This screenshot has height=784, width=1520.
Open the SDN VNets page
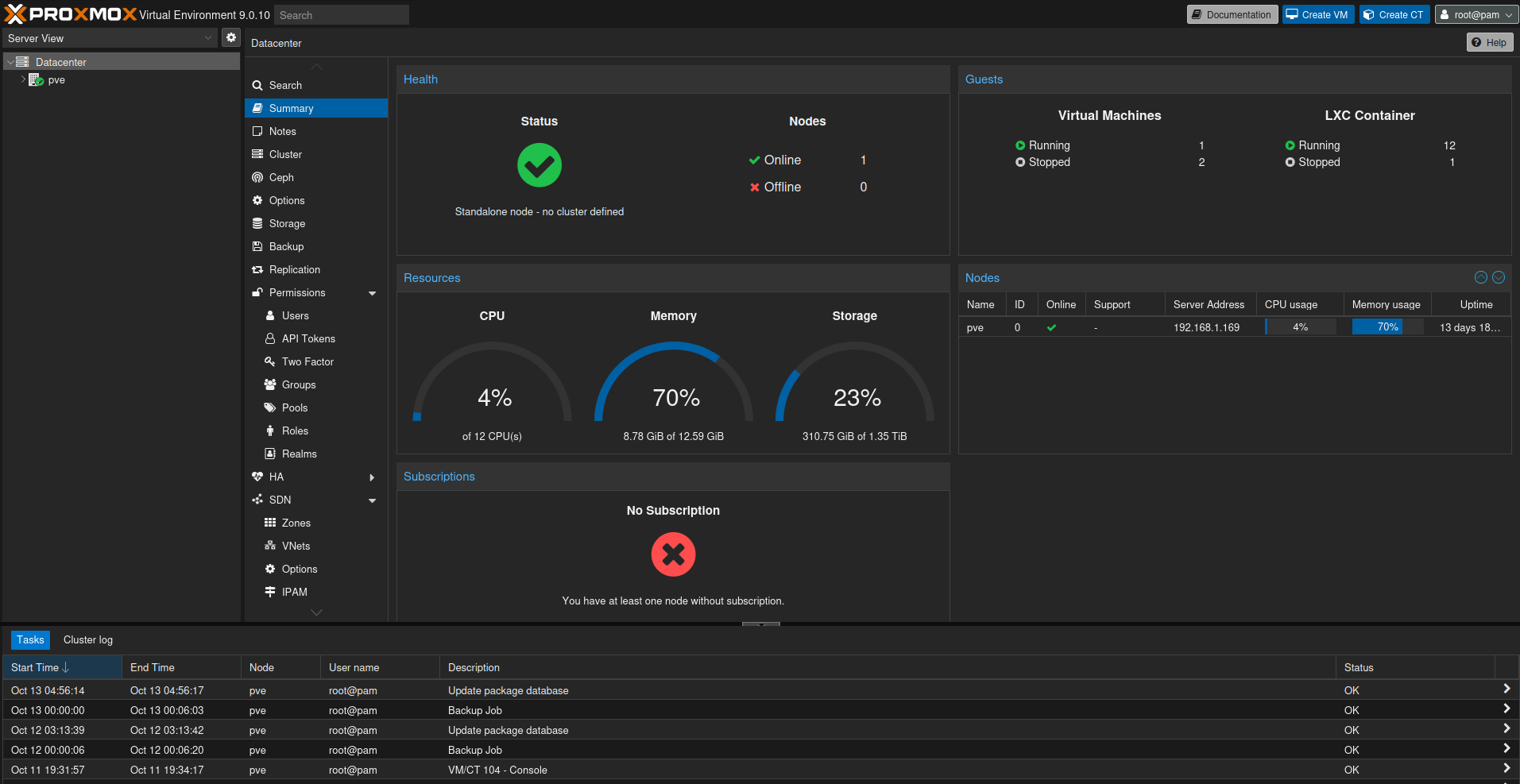click(x=296, y=546)
